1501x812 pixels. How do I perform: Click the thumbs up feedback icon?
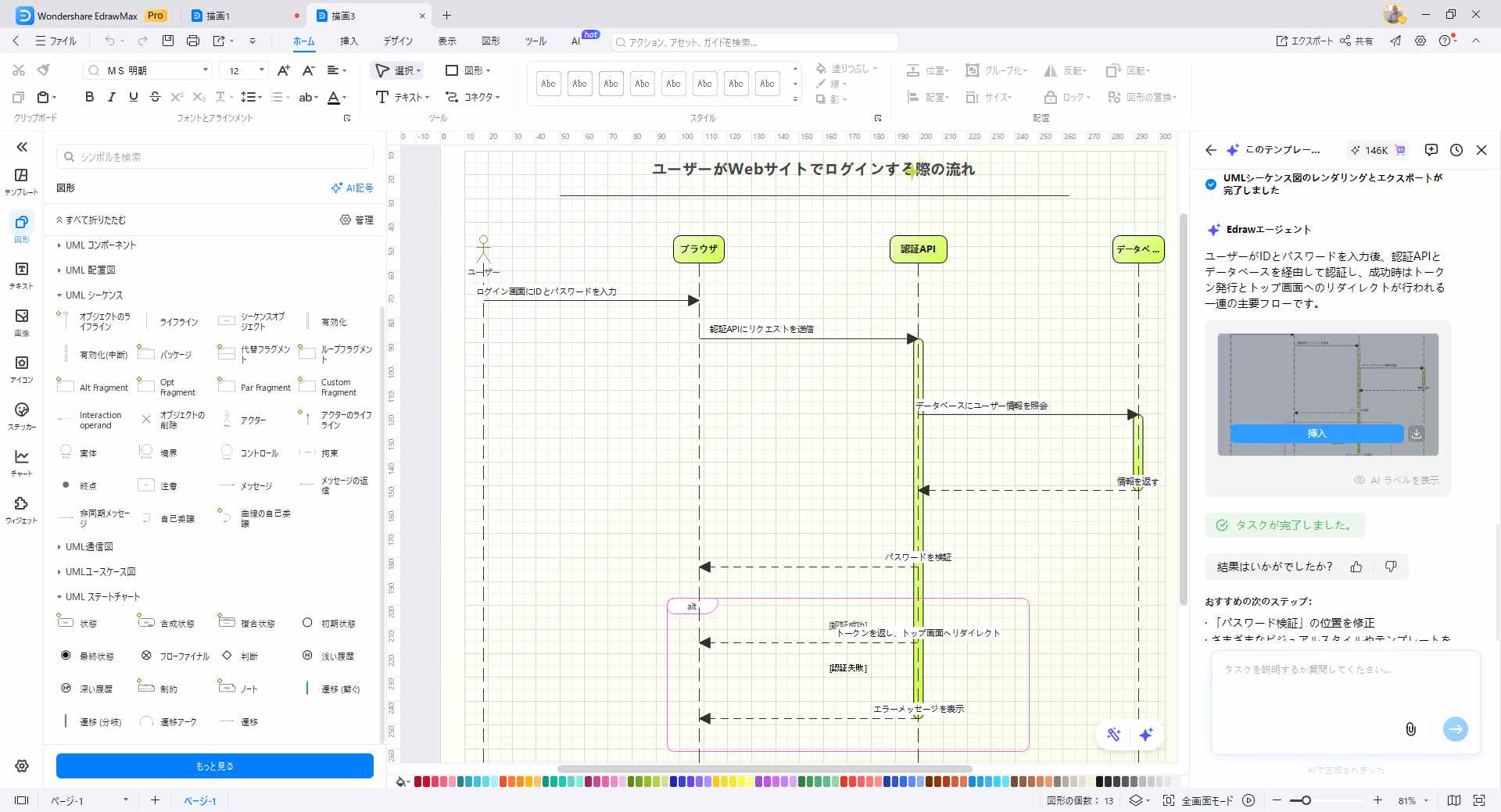[x=1356, y=567]
